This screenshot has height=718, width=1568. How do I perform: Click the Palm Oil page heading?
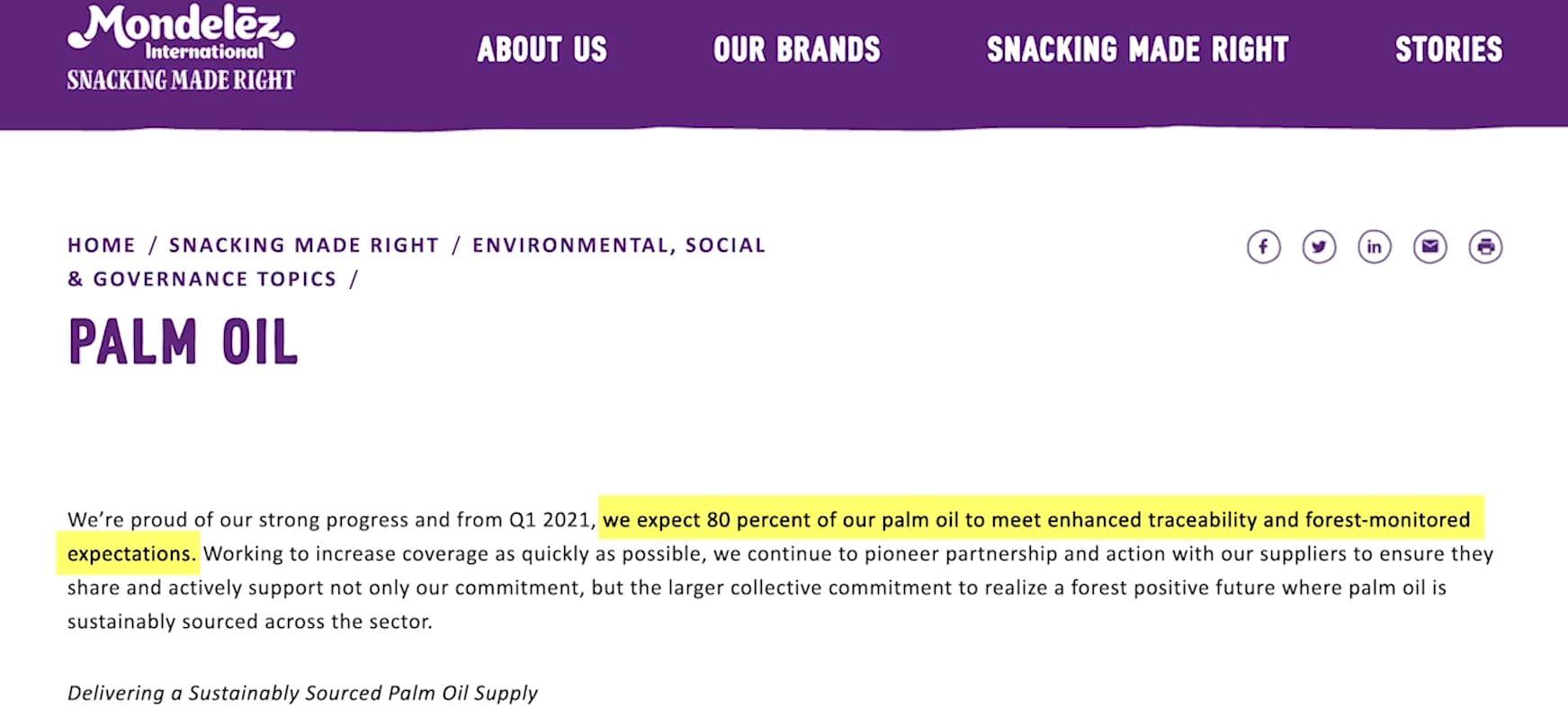point(183,342)
